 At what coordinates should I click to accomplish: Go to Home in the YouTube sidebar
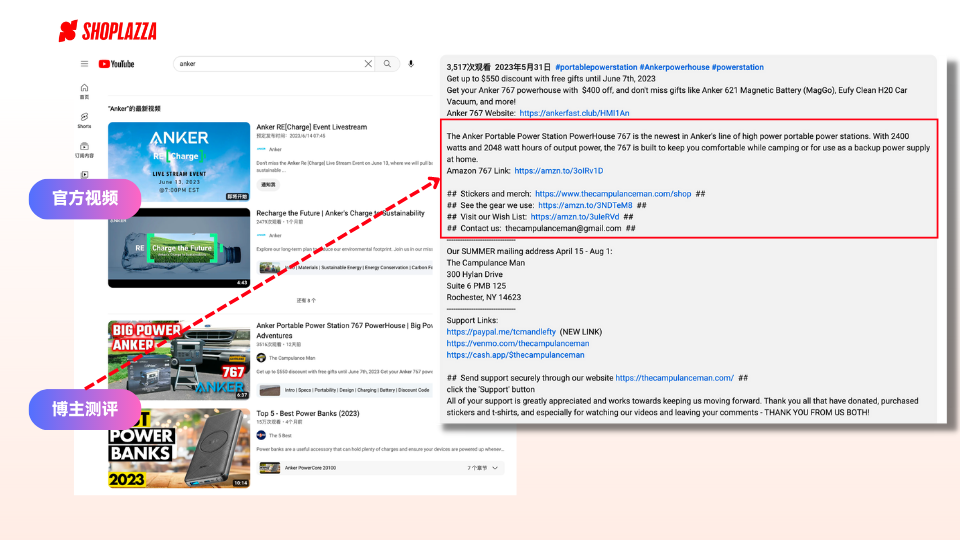click(84, 91)
